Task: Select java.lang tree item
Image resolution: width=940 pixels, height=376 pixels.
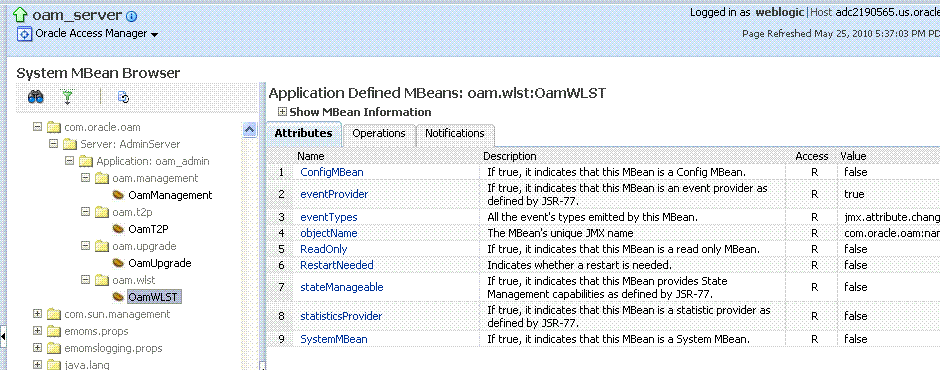Action: pyautogui.click(x=87, y=365)
